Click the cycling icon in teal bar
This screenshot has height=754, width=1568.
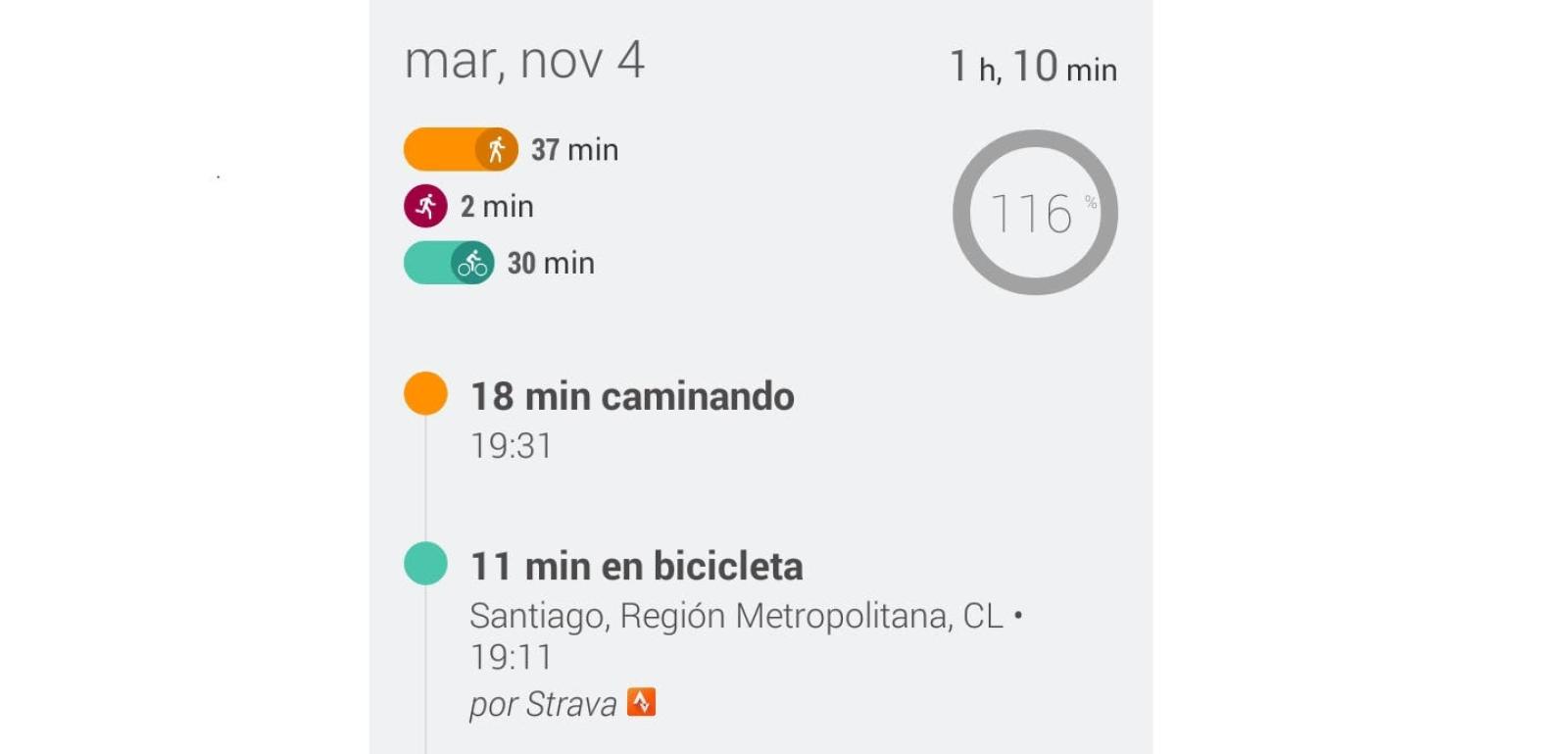click(472, 263)
